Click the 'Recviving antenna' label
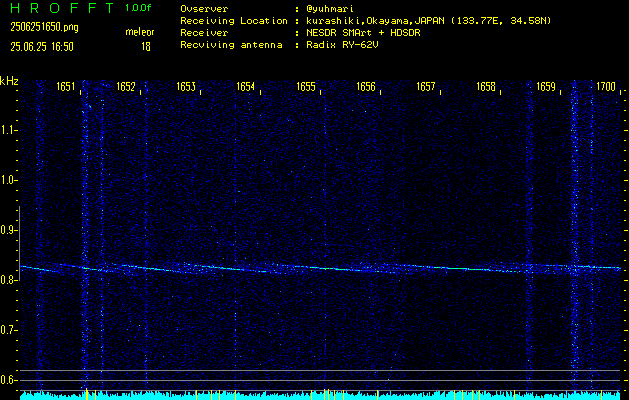 pyautogui.click(x=231, y=45)
